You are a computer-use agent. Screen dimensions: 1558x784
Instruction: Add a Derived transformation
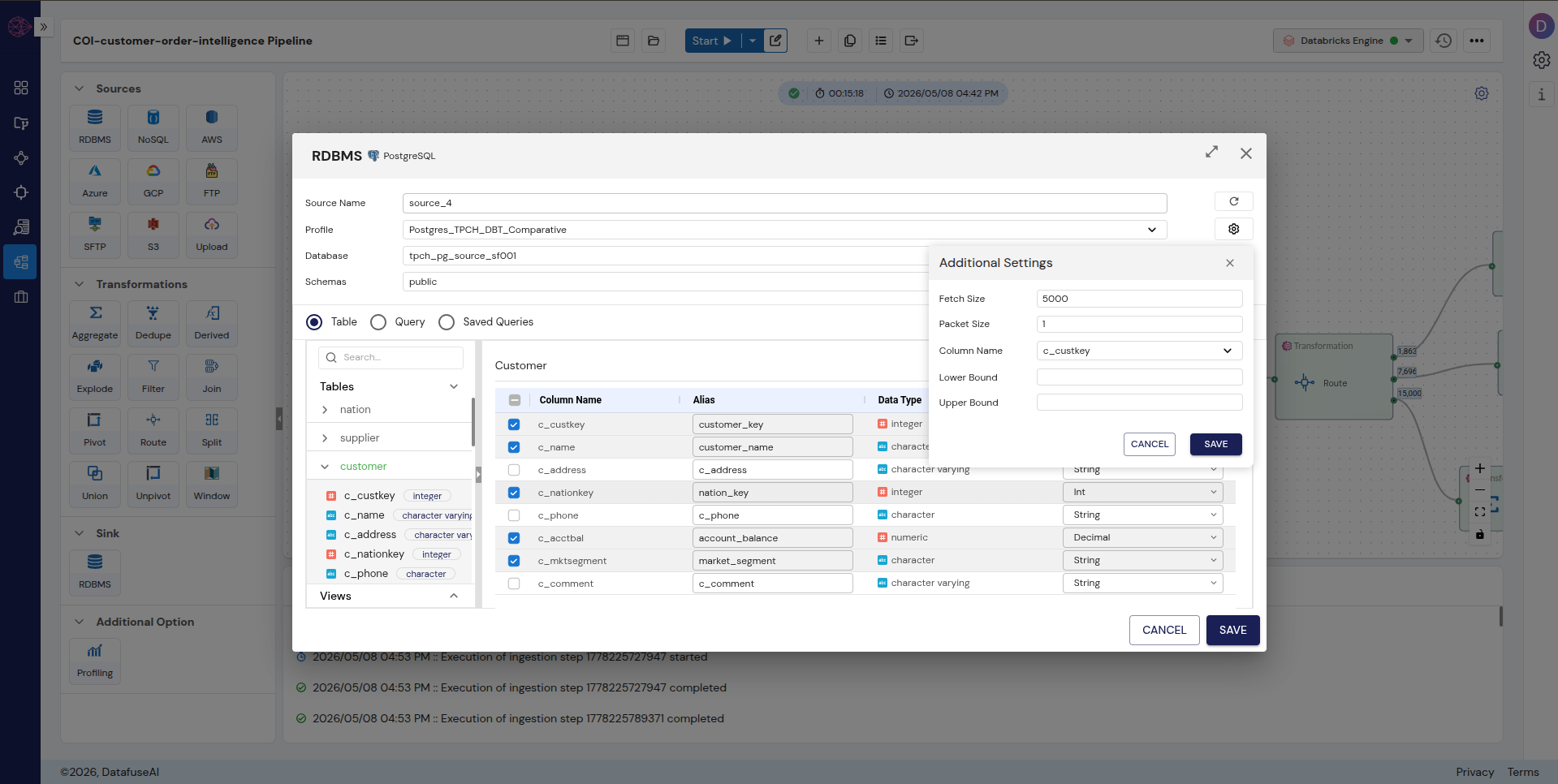212,322
